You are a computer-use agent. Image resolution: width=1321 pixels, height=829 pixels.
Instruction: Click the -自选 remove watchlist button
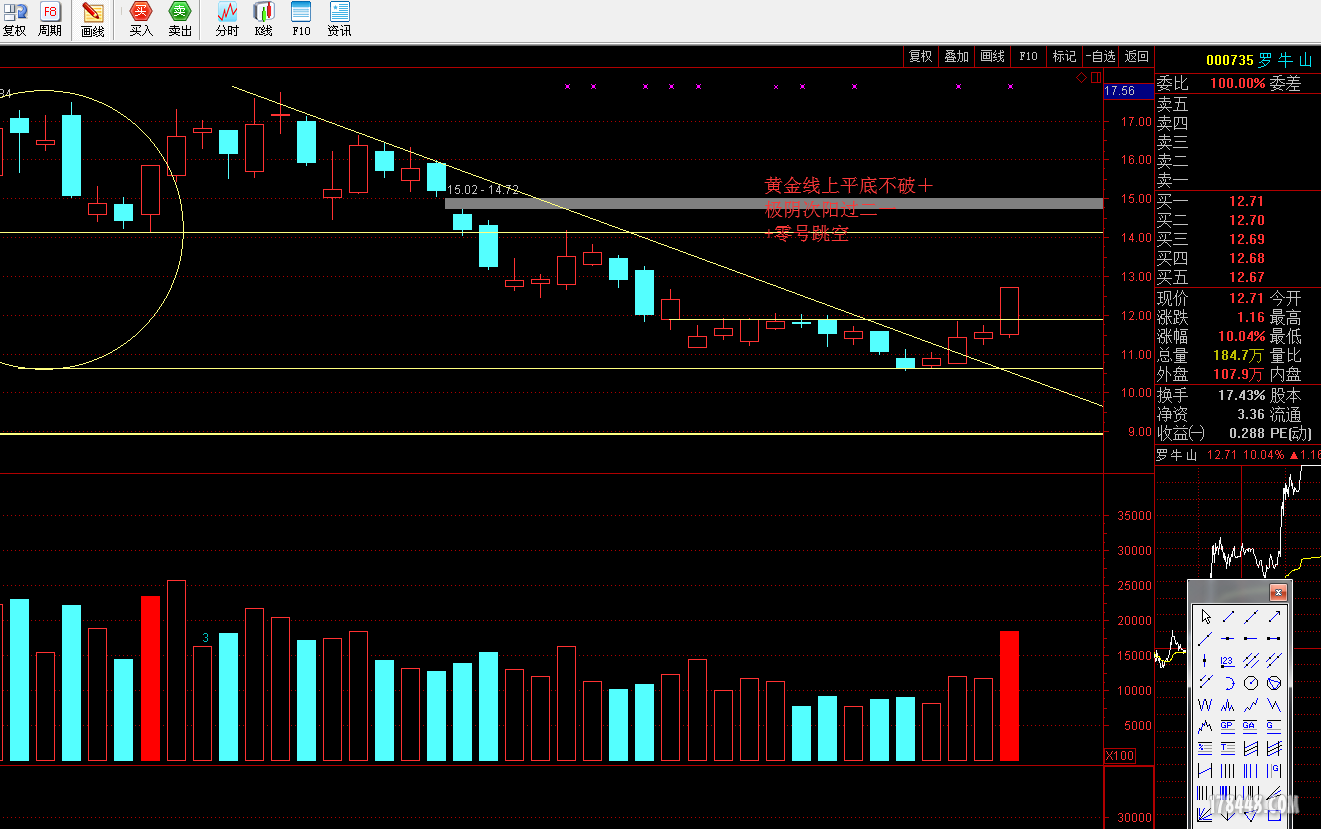click(1100, 57)
